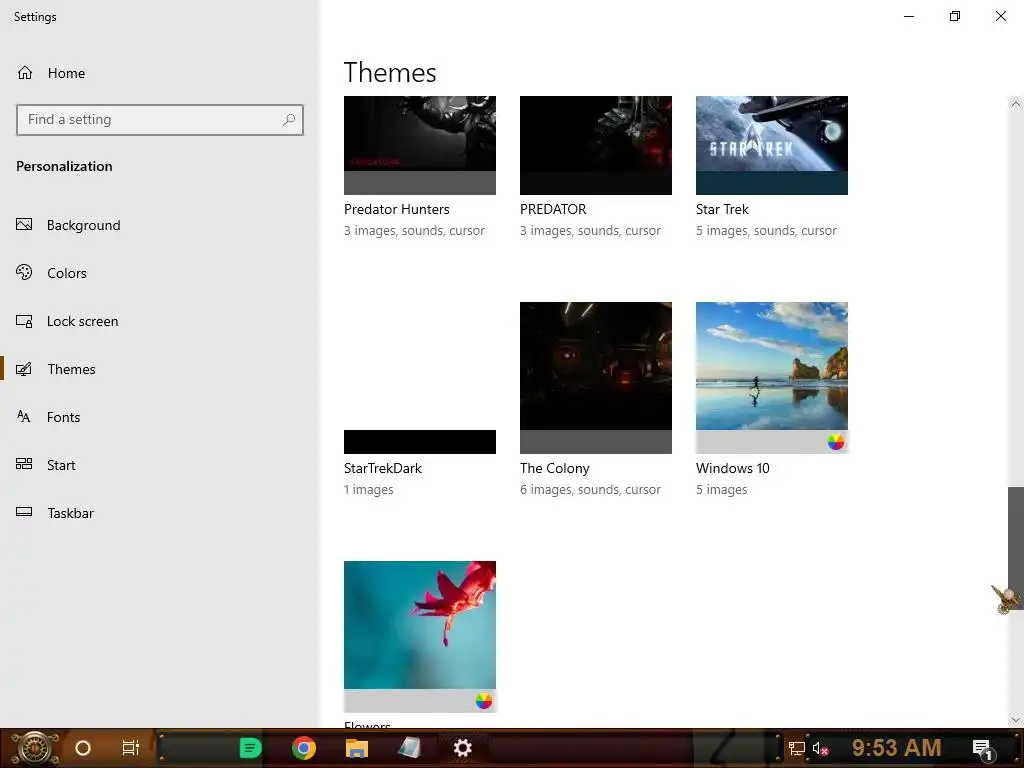1024x768 pixels.
Task: Minimize the Settings window
Action: pos(909,16)
